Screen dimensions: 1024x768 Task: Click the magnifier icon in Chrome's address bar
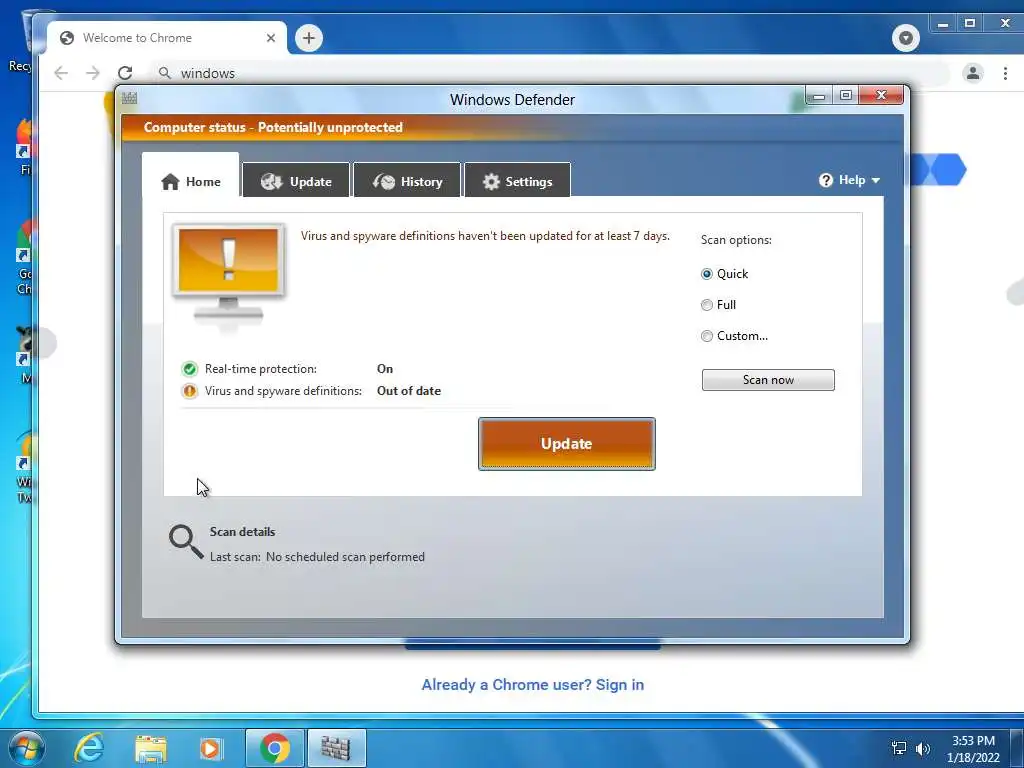coord(165,72)
